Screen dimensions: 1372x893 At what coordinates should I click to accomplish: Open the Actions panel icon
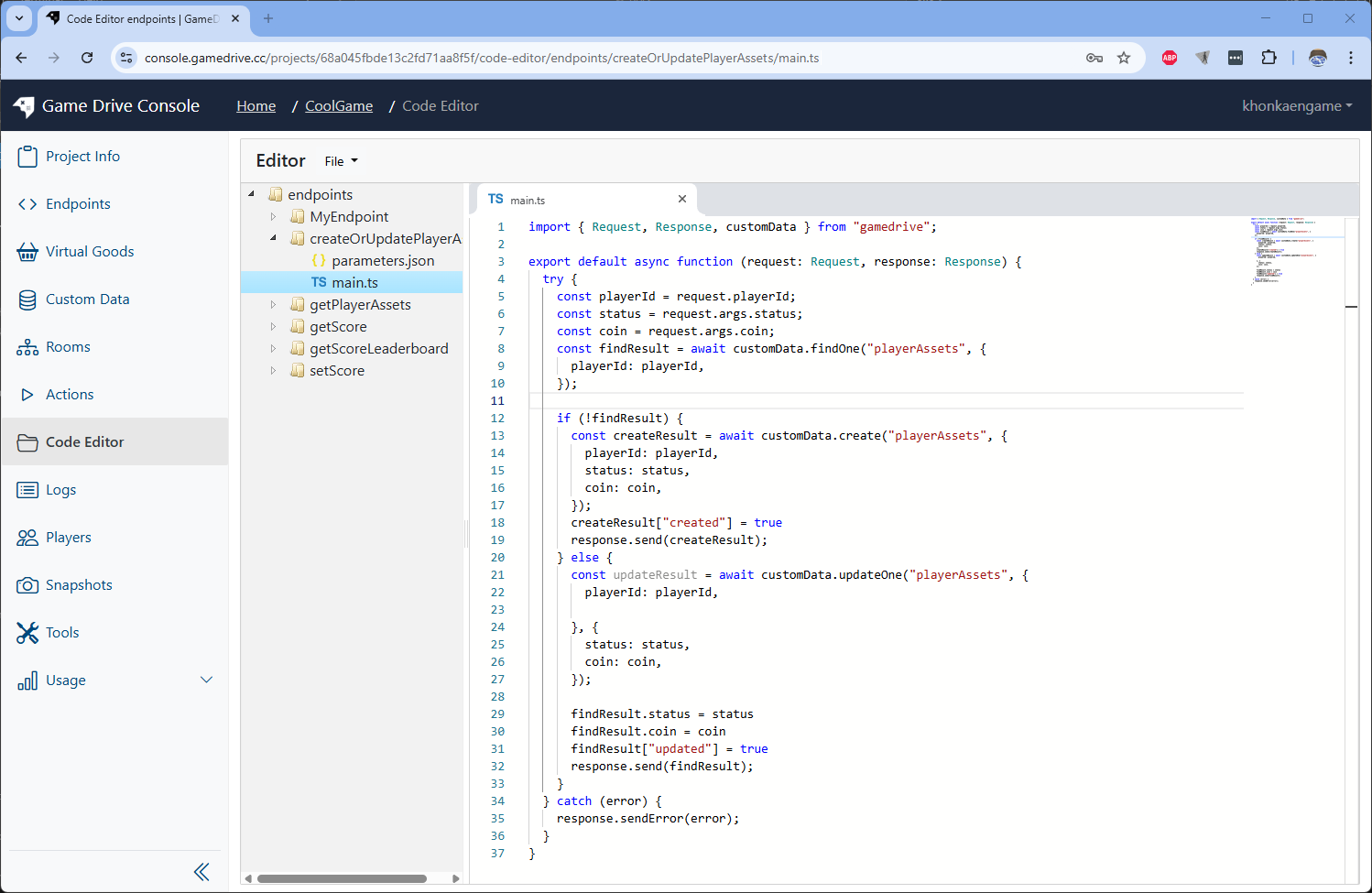(x=27, y=394)
